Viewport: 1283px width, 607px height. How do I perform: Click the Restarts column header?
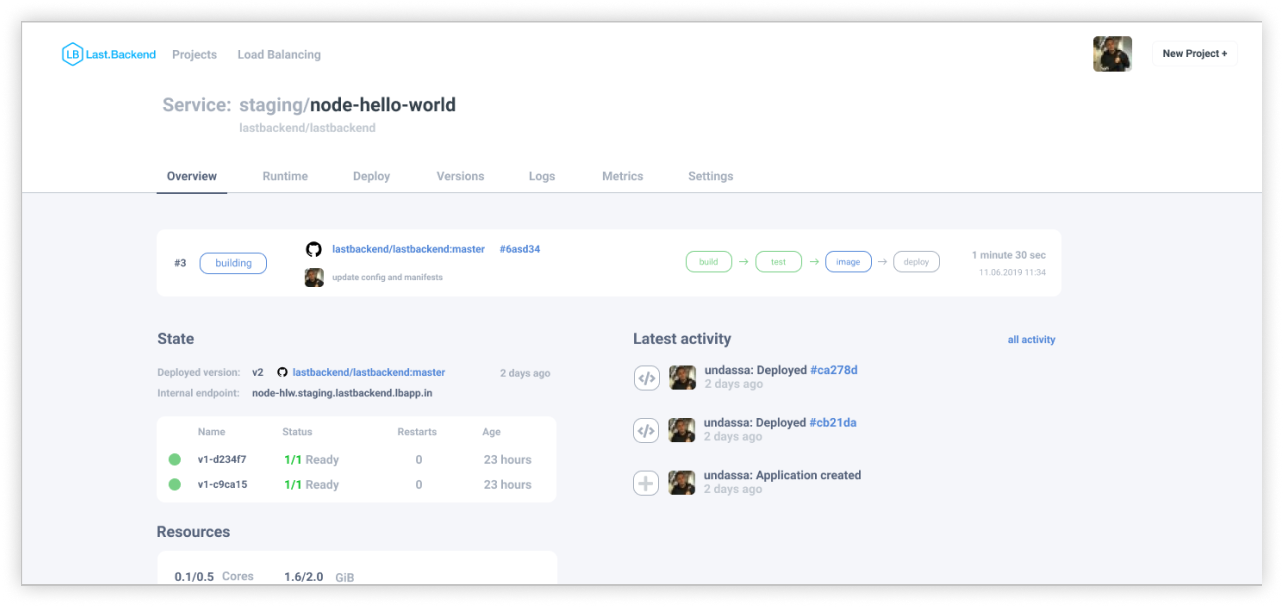coord(417,432)
